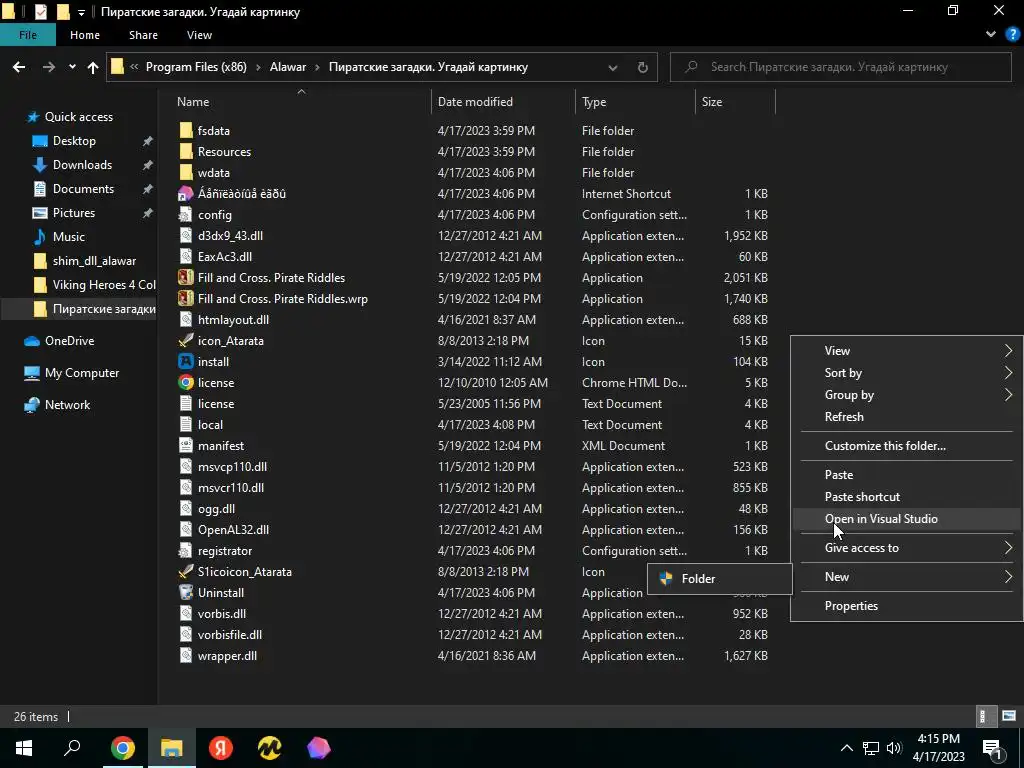Click the folder search input field
The width and height of the screenshot is (1024, 768).
pos(840,67)
